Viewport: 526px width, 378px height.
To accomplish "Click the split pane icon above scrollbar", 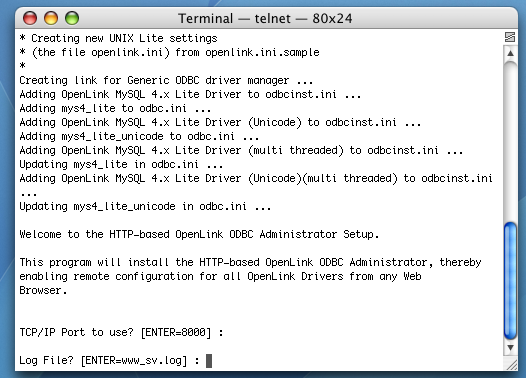I will (510, 37).
